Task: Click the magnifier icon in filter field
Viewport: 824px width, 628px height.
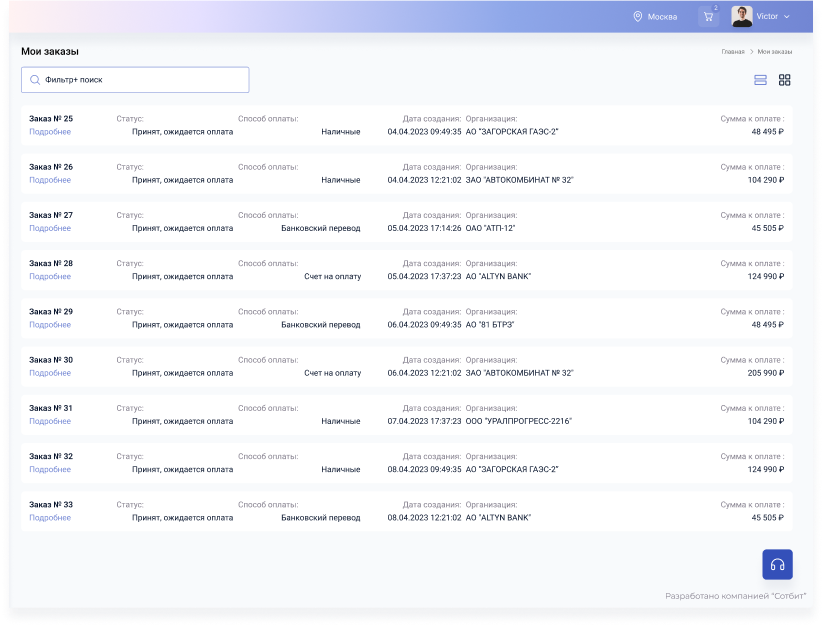Action: click(35, 80)
